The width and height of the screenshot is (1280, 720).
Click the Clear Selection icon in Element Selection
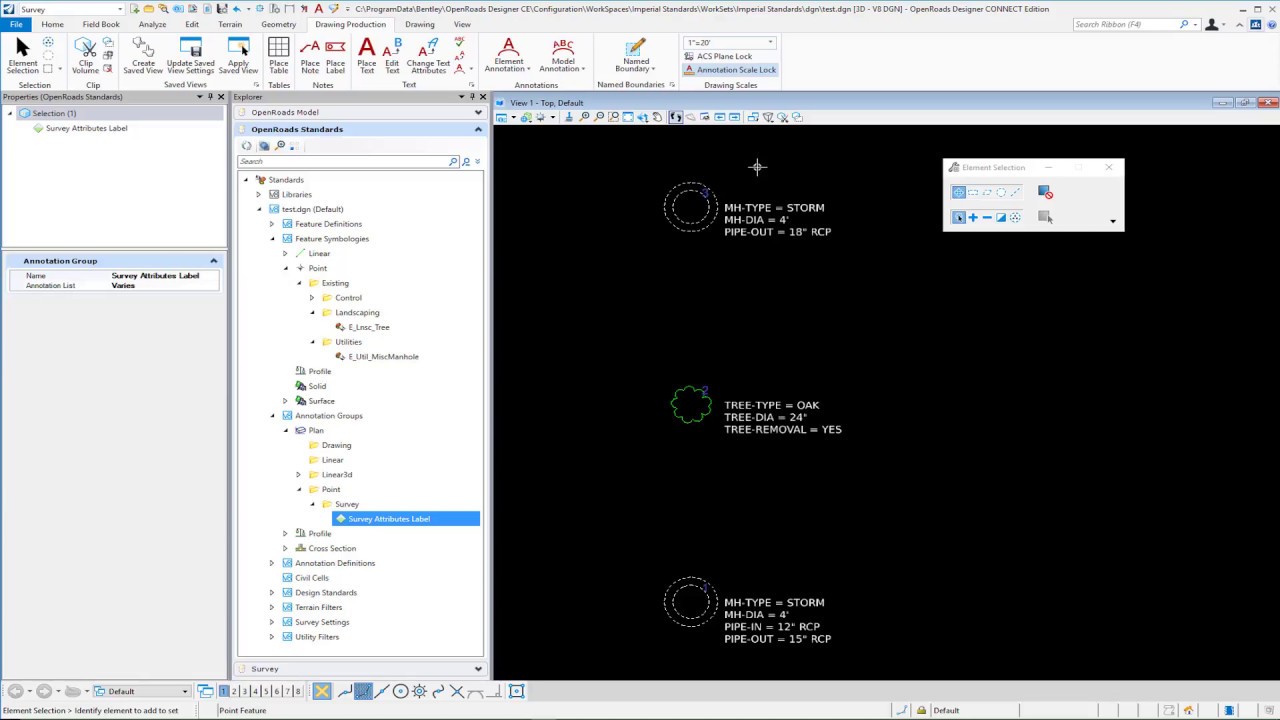point(1045,192)
